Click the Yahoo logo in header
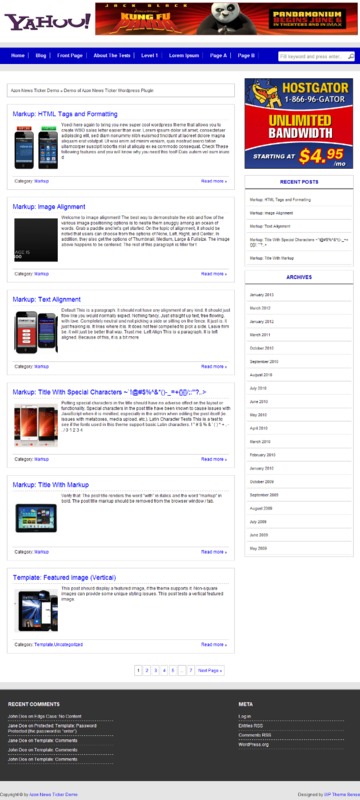This screenshot has height=800, width=360. (x=47, y=21)
